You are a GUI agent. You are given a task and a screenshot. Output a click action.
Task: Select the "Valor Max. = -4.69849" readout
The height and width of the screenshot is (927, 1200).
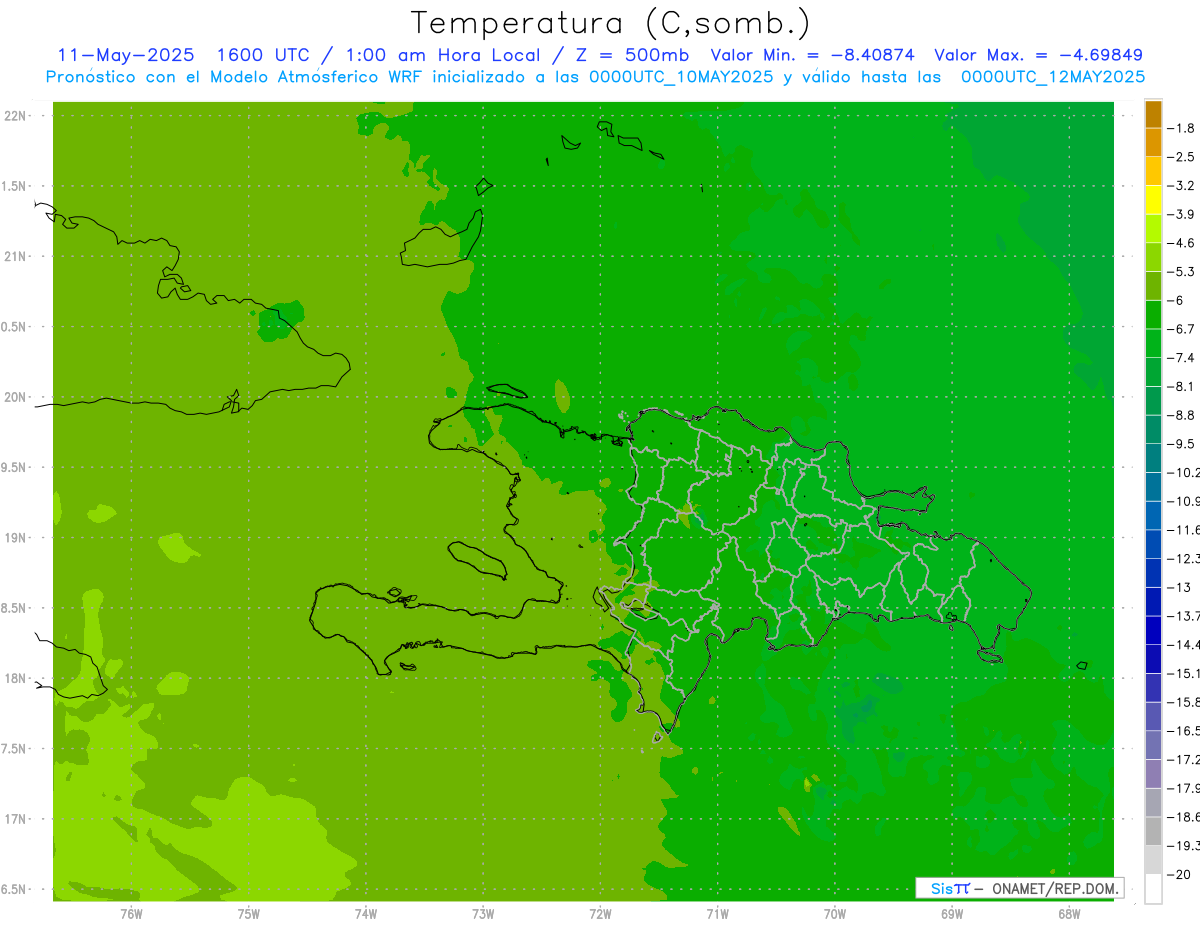1038,55
